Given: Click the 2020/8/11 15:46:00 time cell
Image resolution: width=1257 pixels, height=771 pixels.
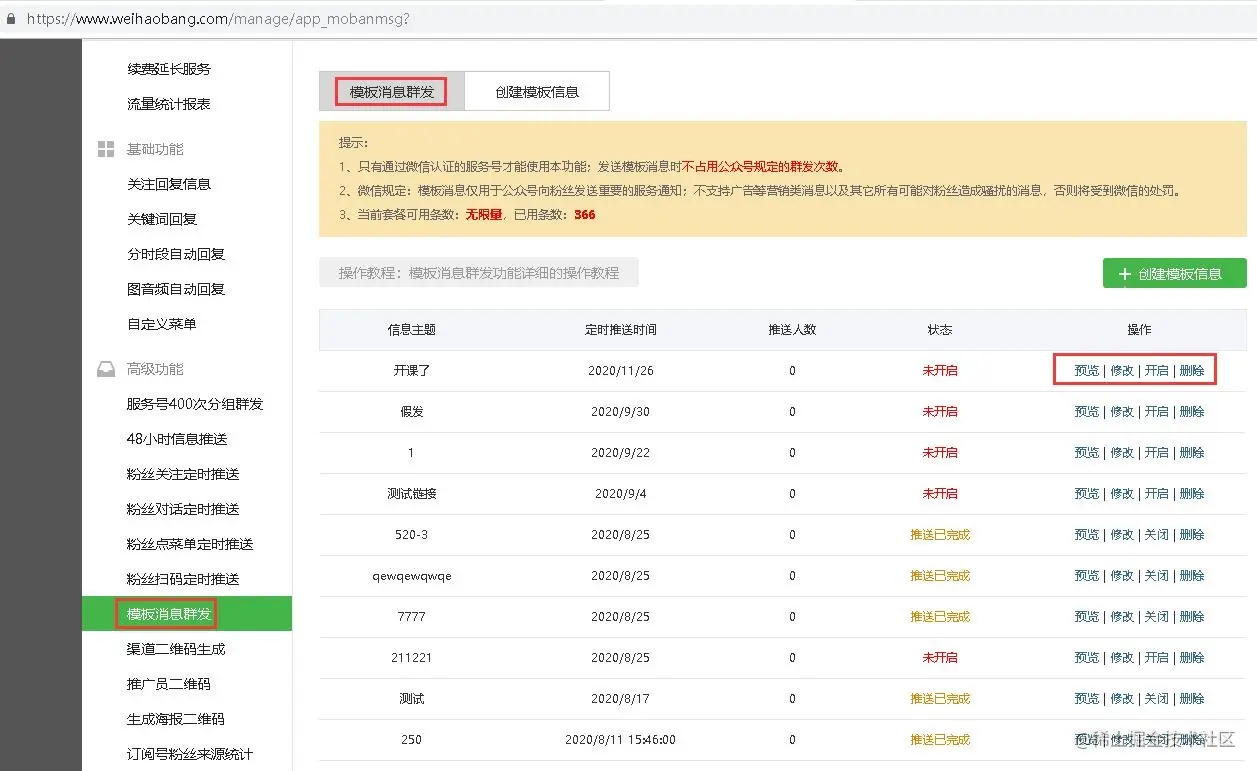Looking at the screenshot, I should coord(621,739).
